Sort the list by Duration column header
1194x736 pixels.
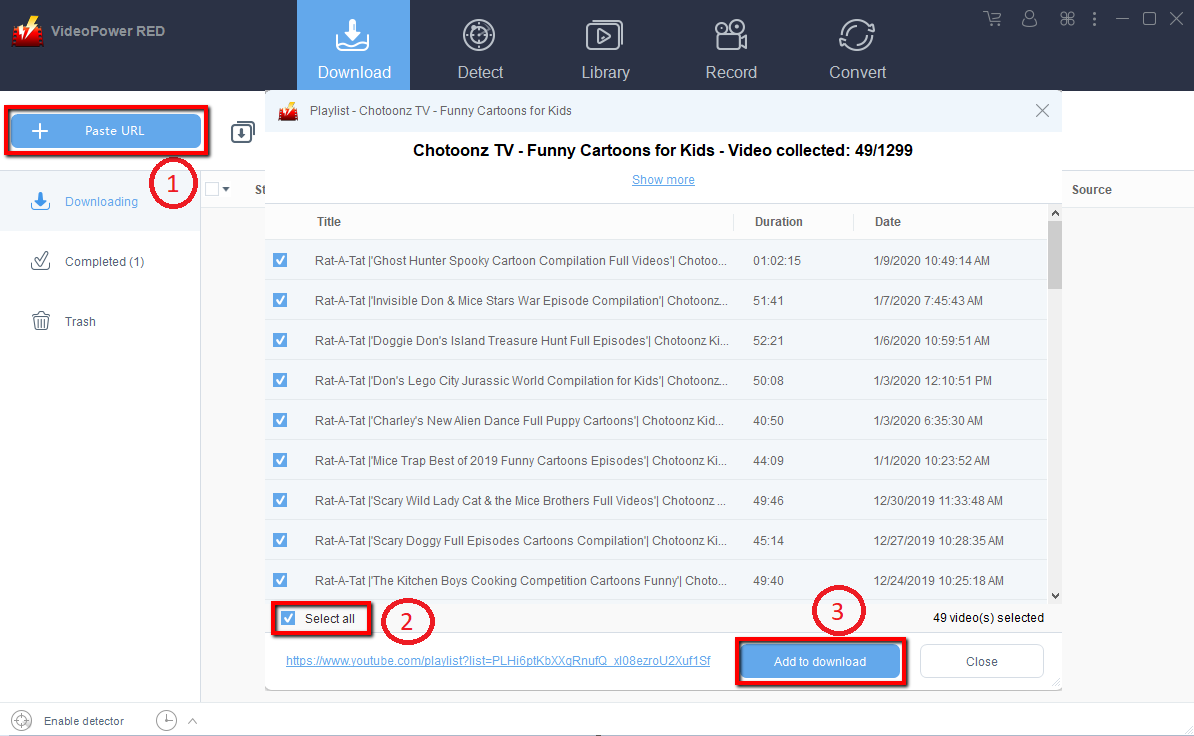[778, 222]
